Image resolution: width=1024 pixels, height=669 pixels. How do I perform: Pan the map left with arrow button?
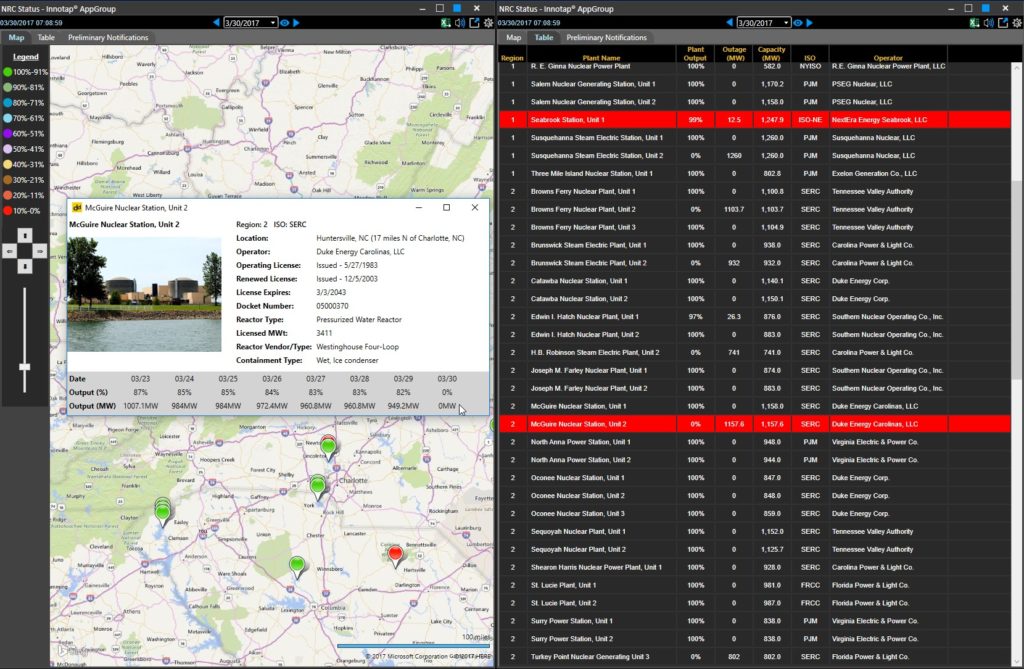coord(10,250)
